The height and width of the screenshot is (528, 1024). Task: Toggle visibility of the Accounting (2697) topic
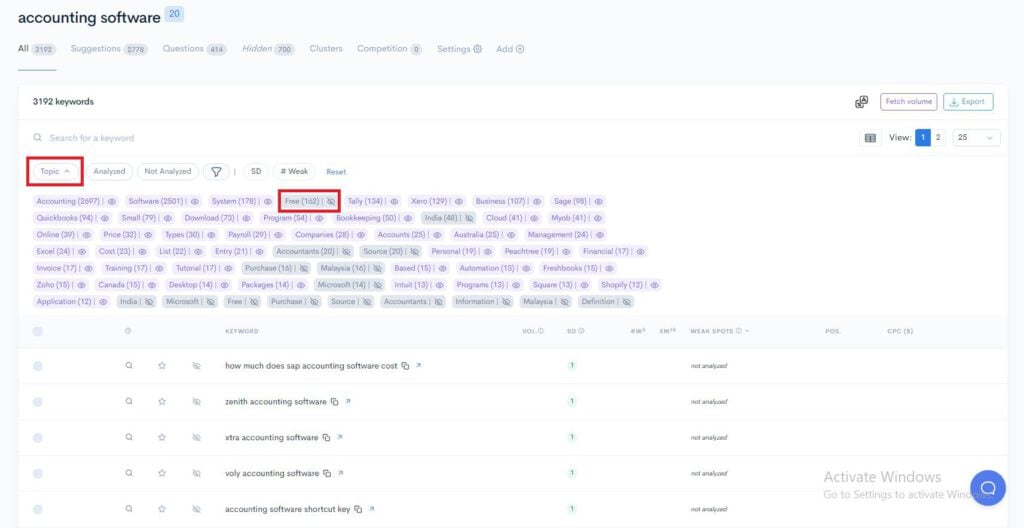pyautogui.click(x=112, y=201)
